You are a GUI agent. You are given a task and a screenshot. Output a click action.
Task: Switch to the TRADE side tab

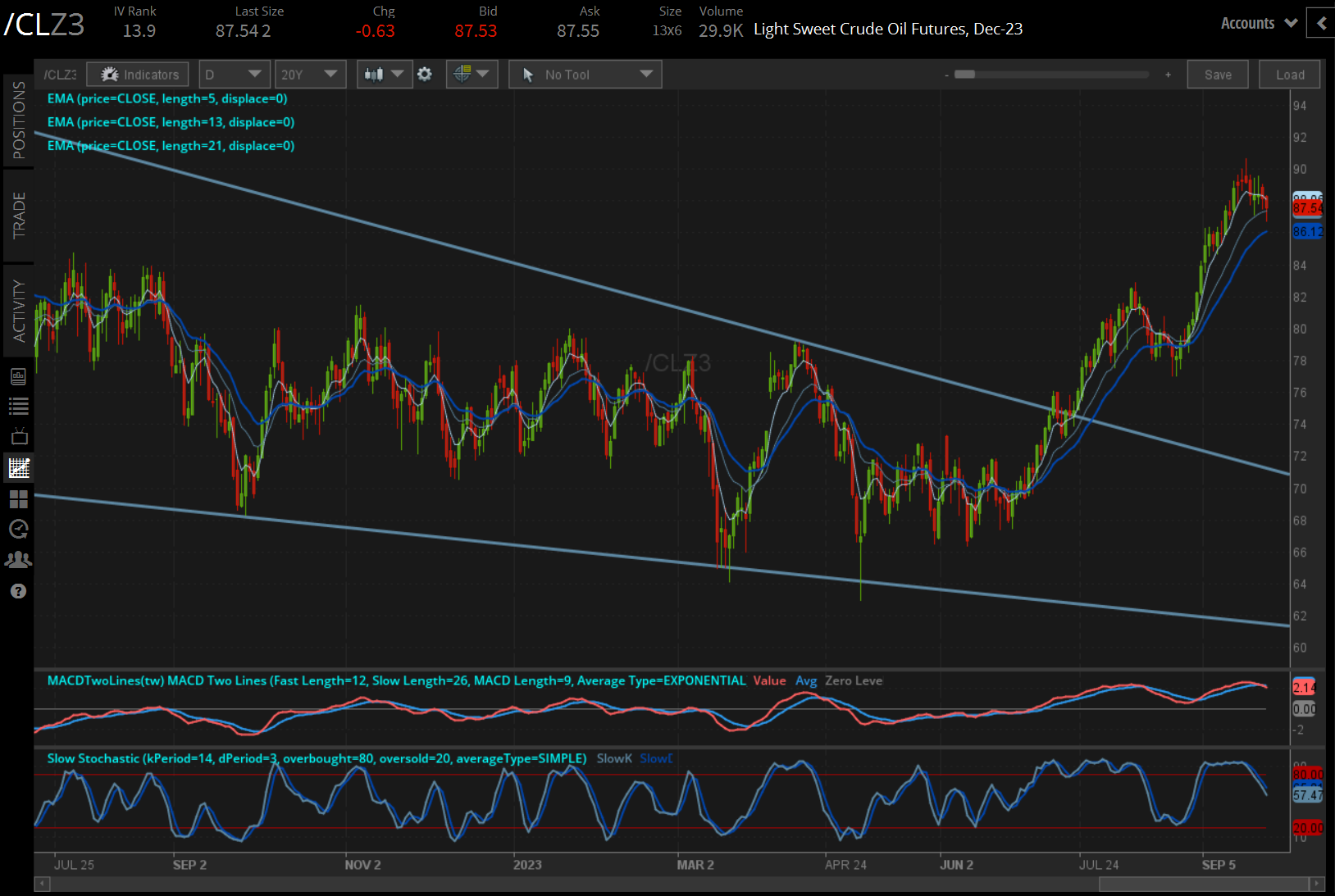click(18, 216)
